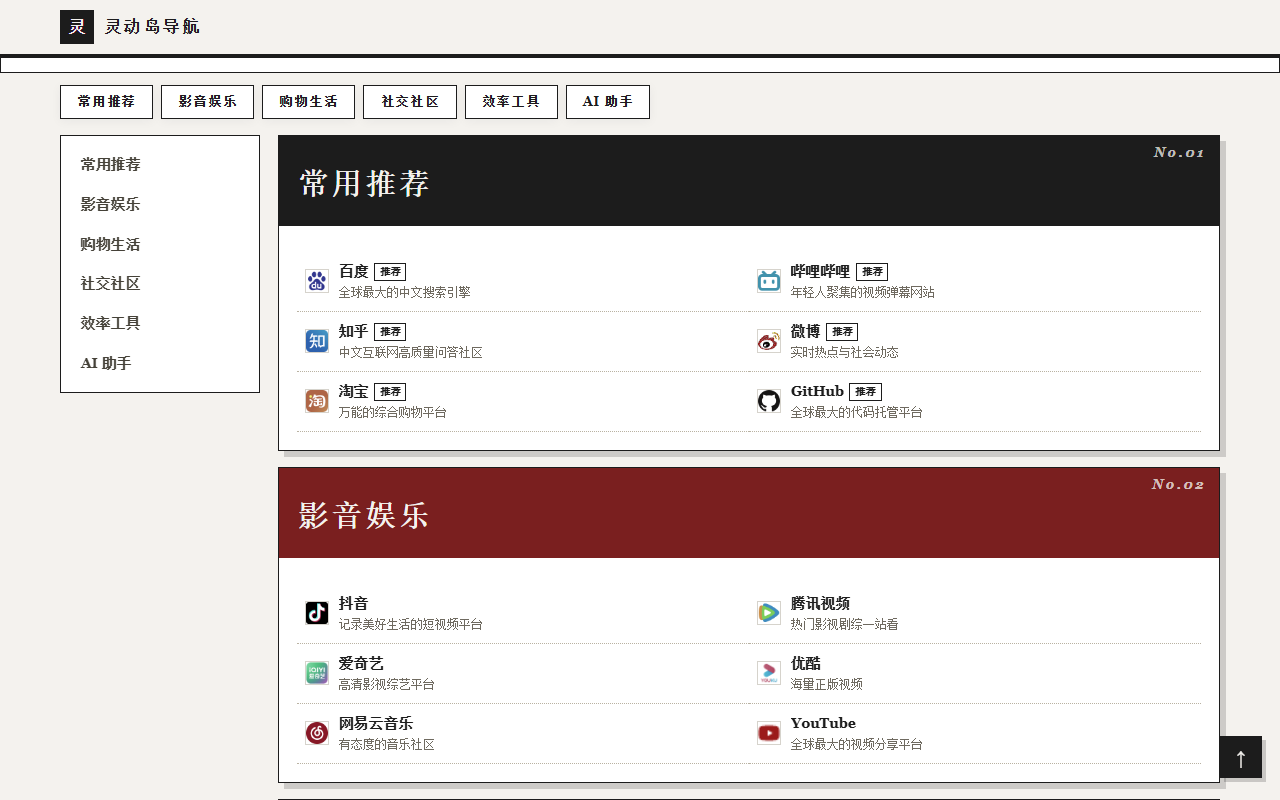Image resolution: width=1280 pixels, height=800 pixels.
Task: Visit the 优酷 site name link
Action: (806, 663)
